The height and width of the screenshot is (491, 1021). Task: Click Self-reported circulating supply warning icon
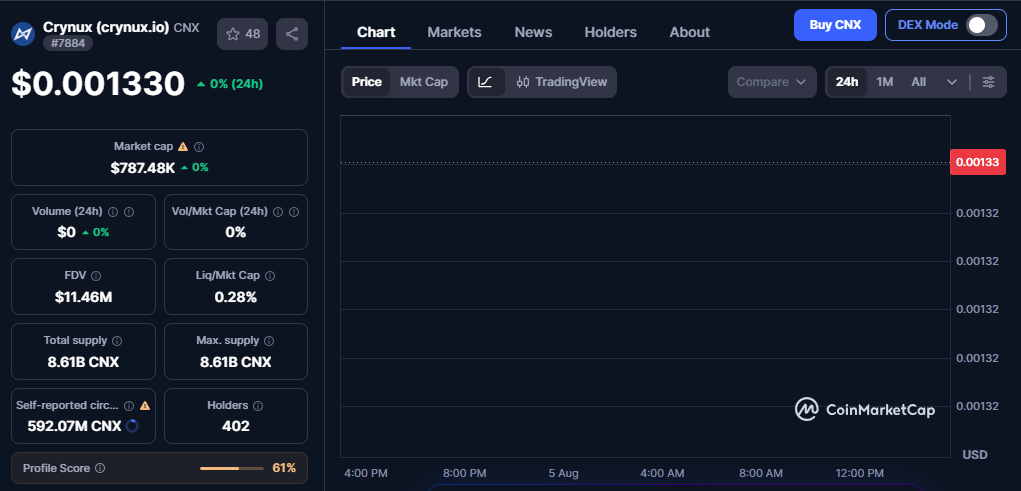145,405
